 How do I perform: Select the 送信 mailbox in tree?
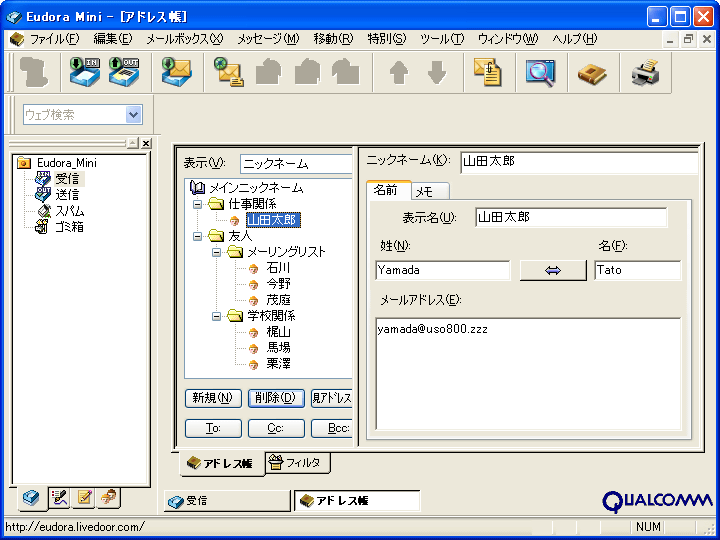[x=67, y=195]
